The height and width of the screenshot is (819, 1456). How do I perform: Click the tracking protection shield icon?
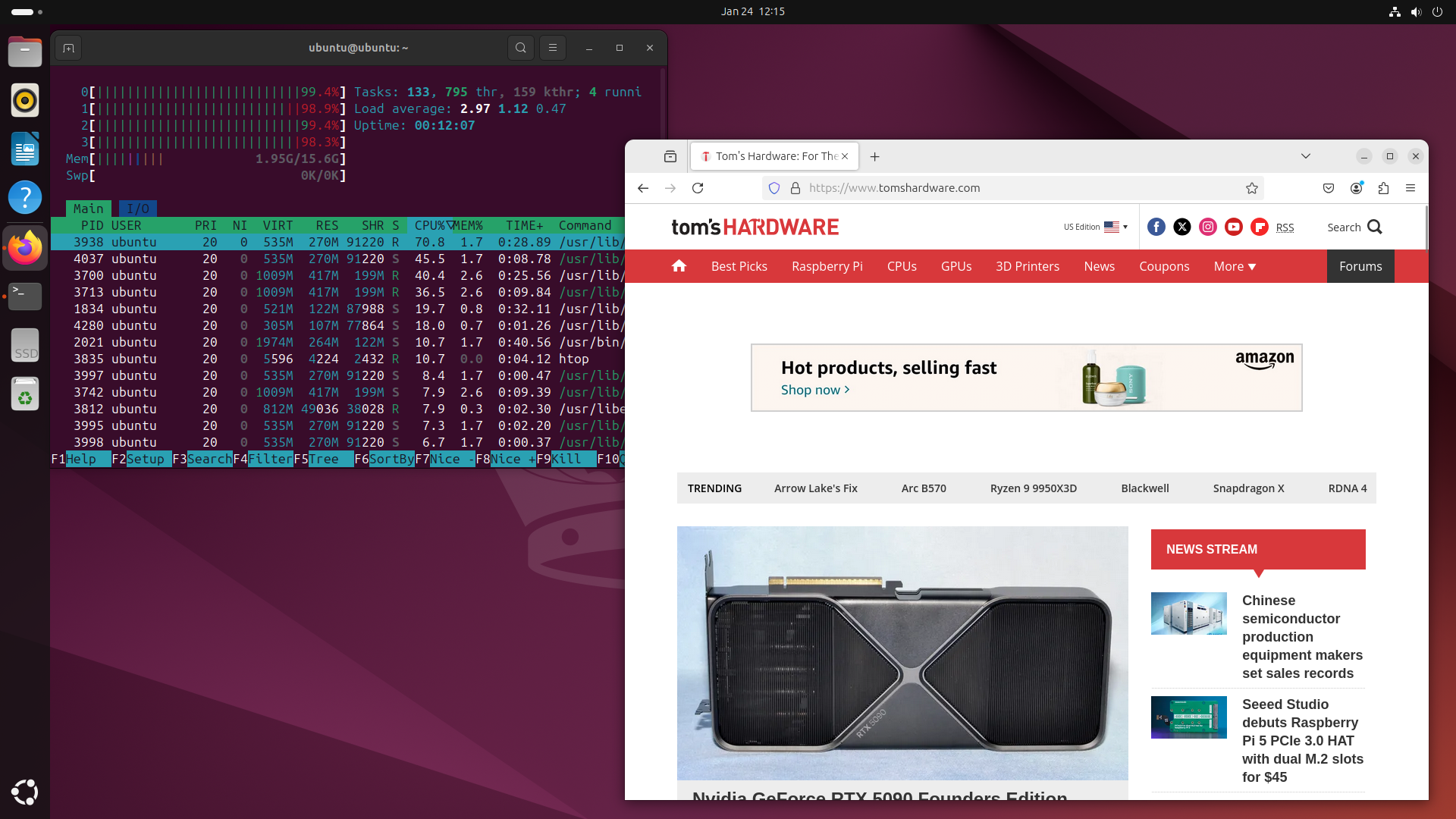(774, 188)
